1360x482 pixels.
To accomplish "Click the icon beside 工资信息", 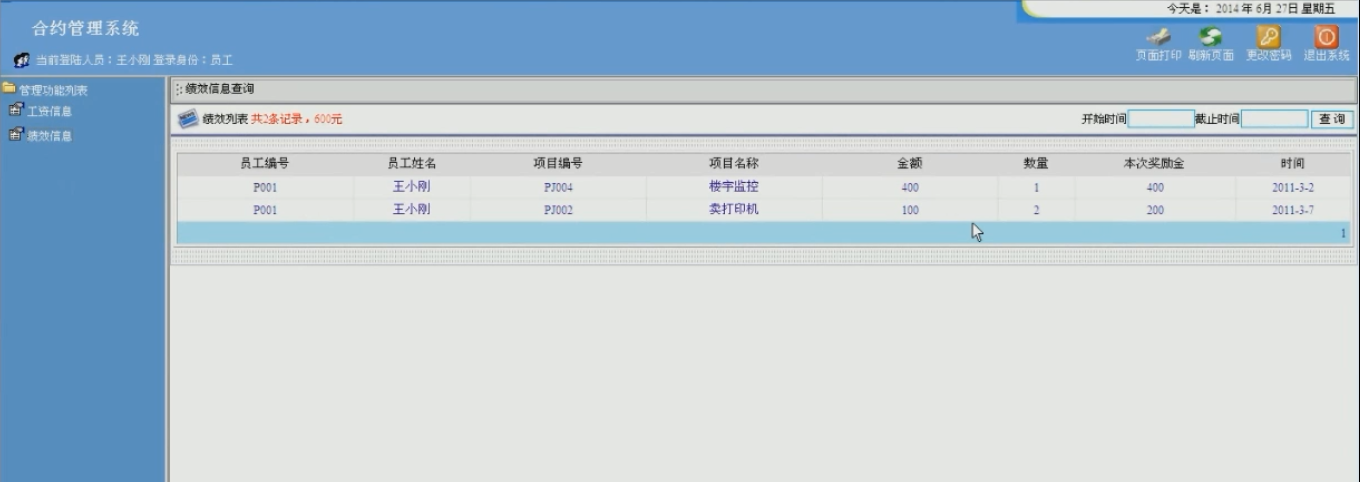I will coord(15,111).
